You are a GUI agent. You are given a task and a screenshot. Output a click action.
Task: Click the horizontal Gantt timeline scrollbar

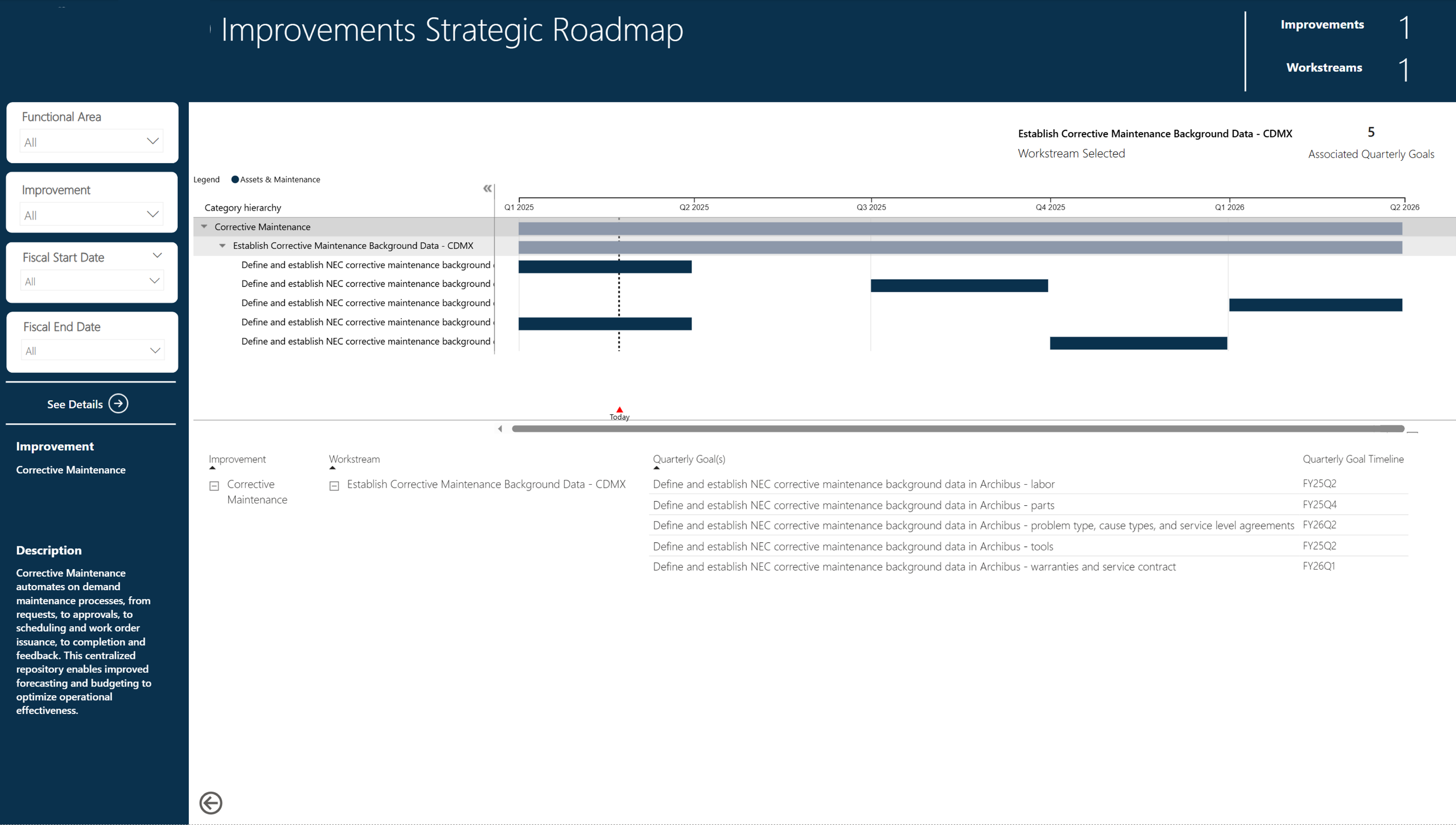coord(957,429)
